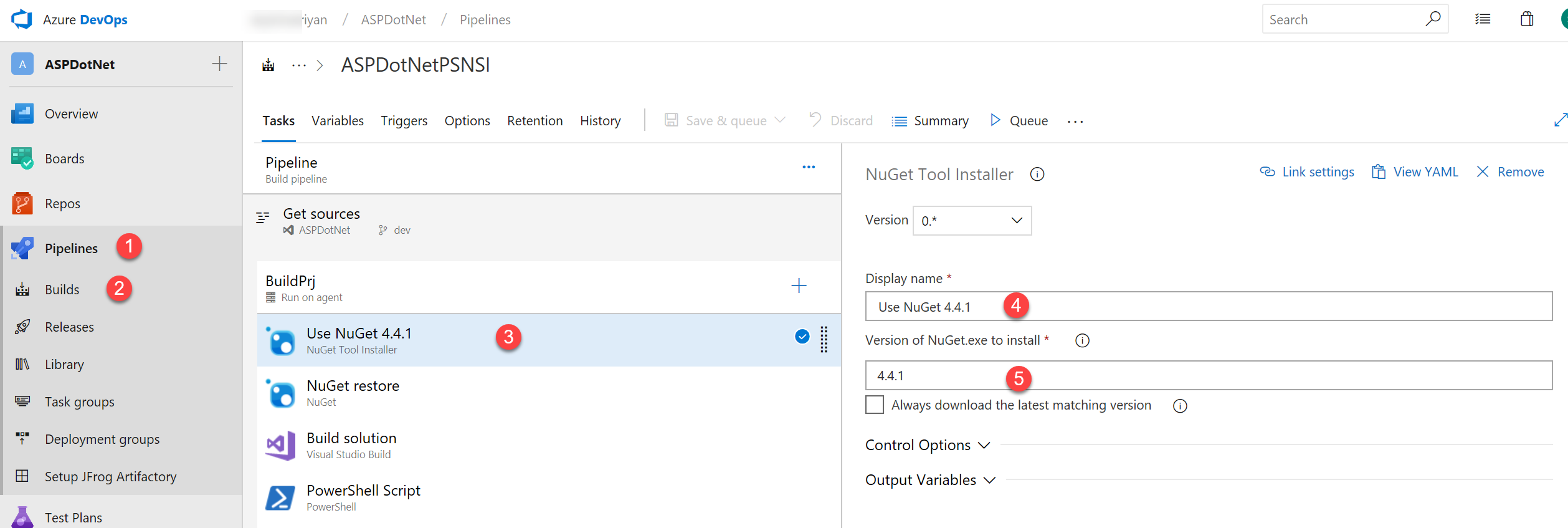The width and height of the screenshot is (1568, 528).
Task: Open the Save & queue dropdown arrow
Action: click(780, 120)
